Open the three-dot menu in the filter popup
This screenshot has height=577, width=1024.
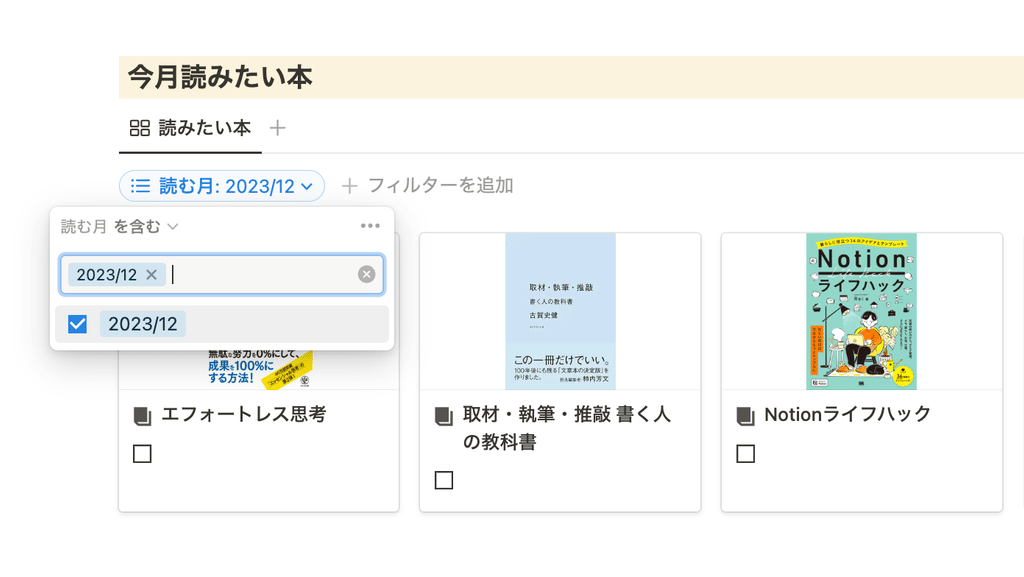[x=370, y=226]
